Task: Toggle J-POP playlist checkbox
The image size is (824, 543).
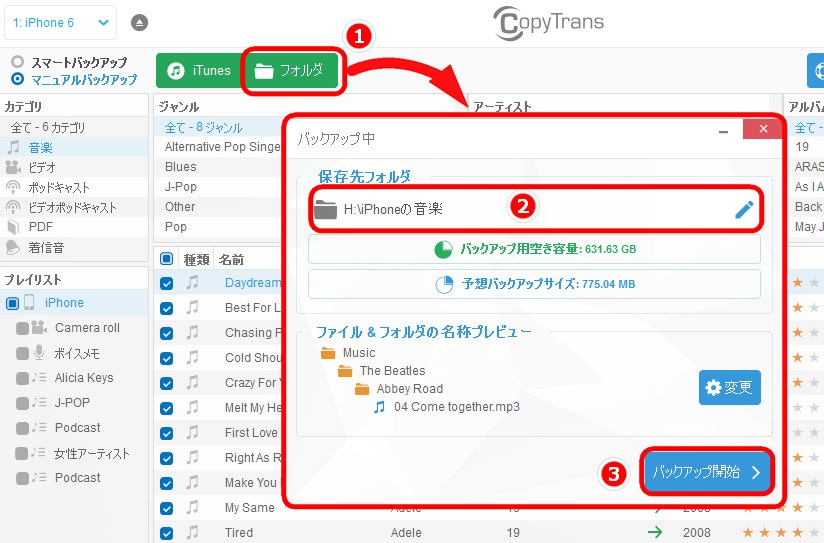Action: 23,403
